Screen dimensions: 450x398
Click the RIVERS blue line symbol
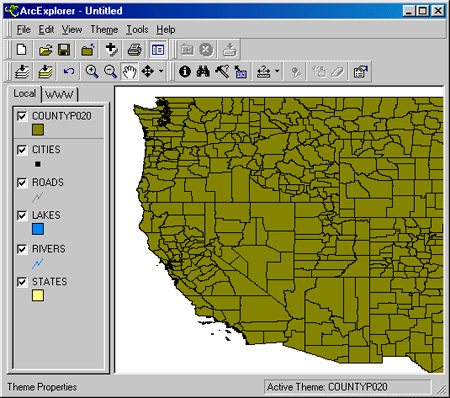point(38,264)
